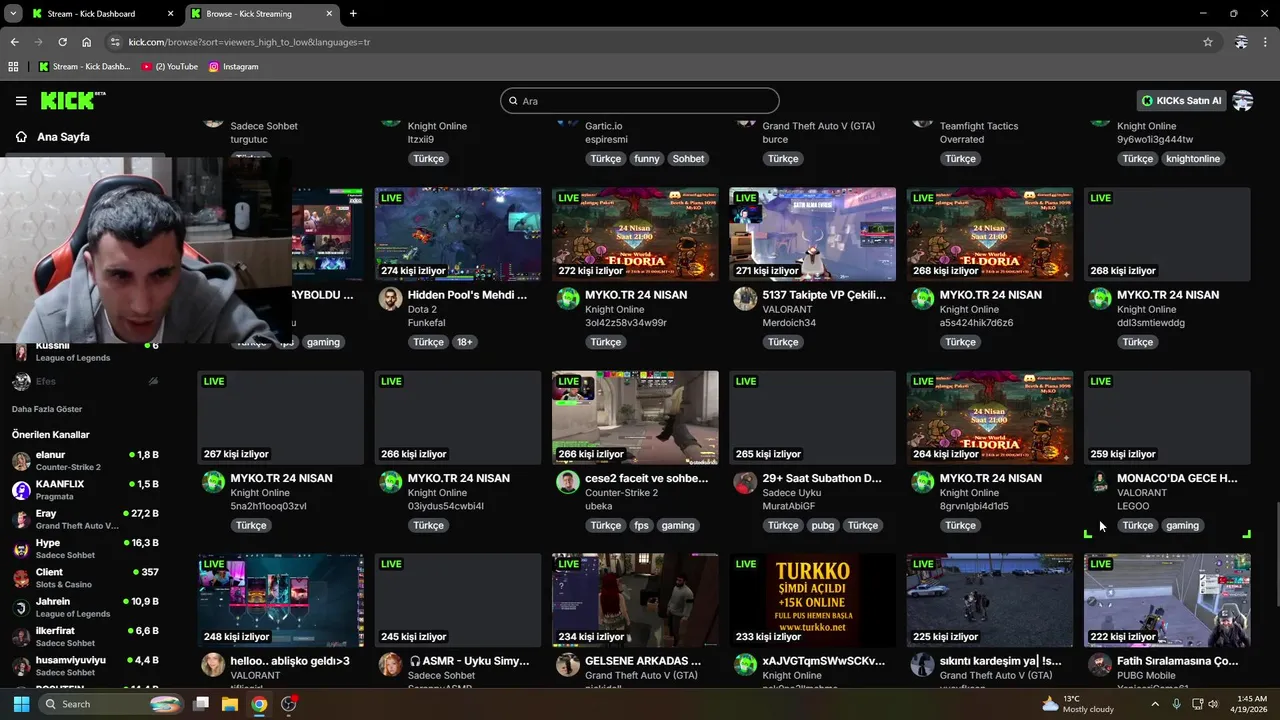The width and height of the screenshot is (1280, 720).
Task: Open TURKKO stream thumbnail
Action: [x=812, y=600]
